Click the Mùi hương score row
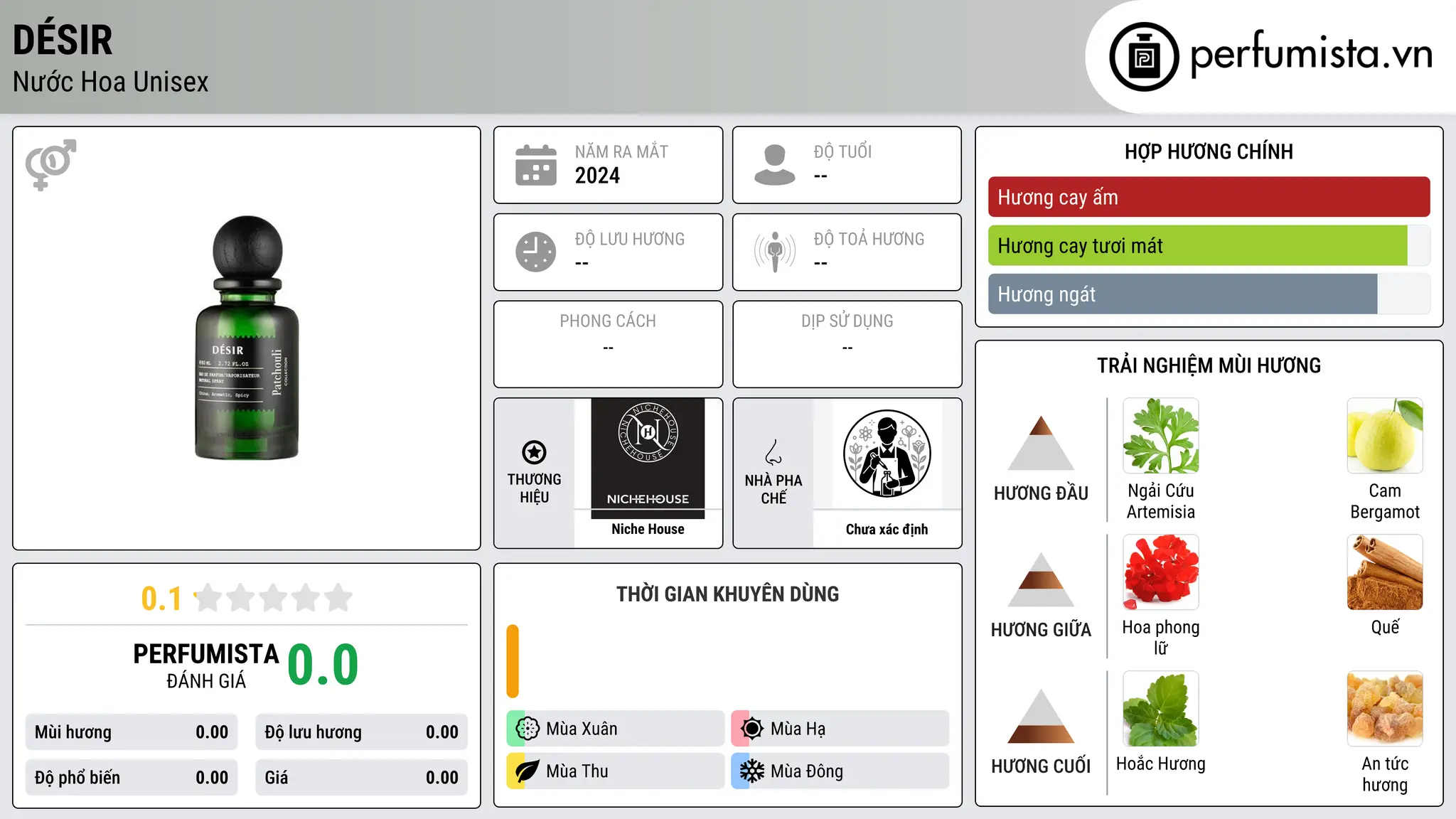The width and height of the screenshot is (1456, 819). 132,732
